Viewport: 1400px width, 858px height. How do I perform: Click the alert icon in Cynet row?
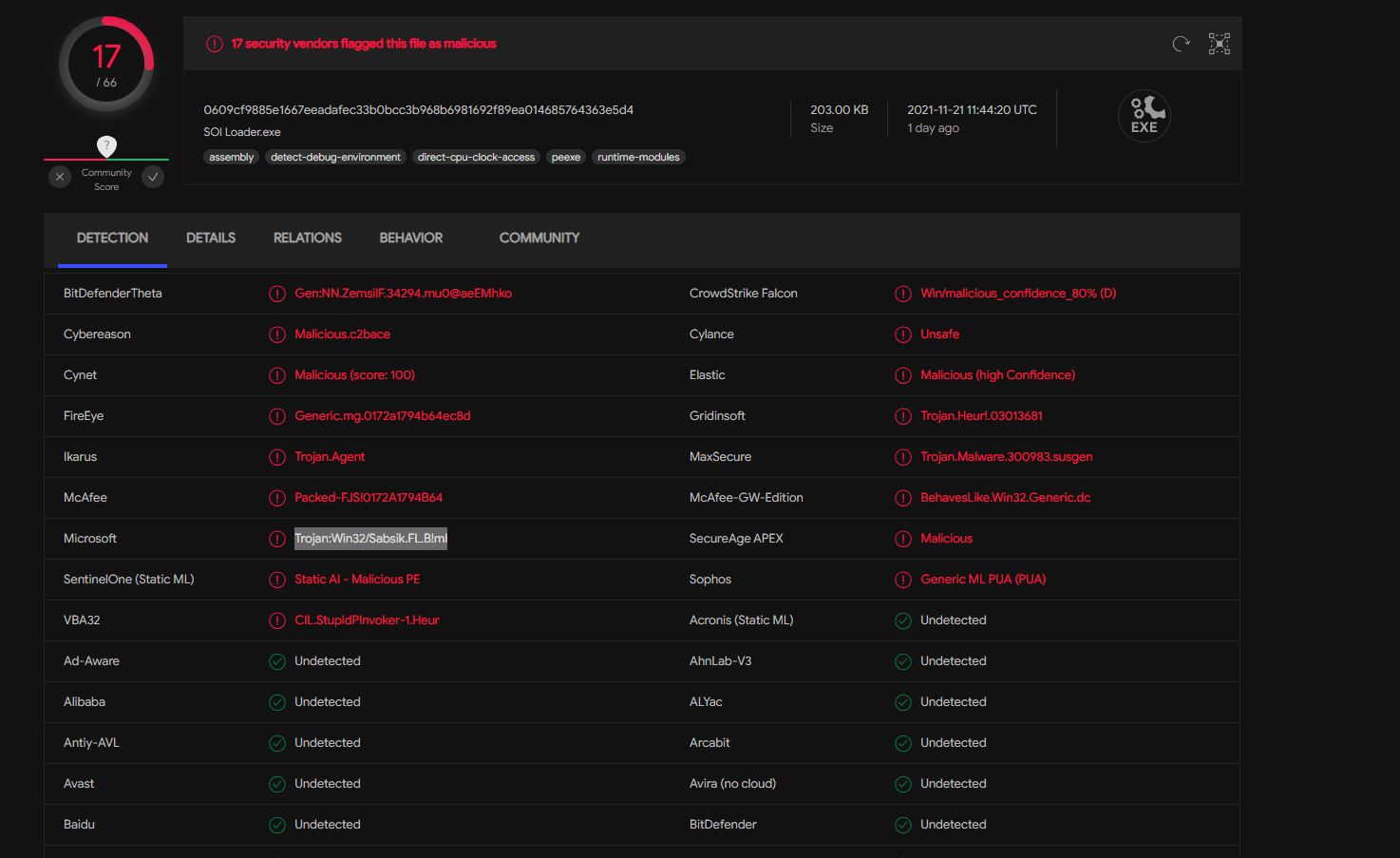pyautogui.click(x=277, y=375)
